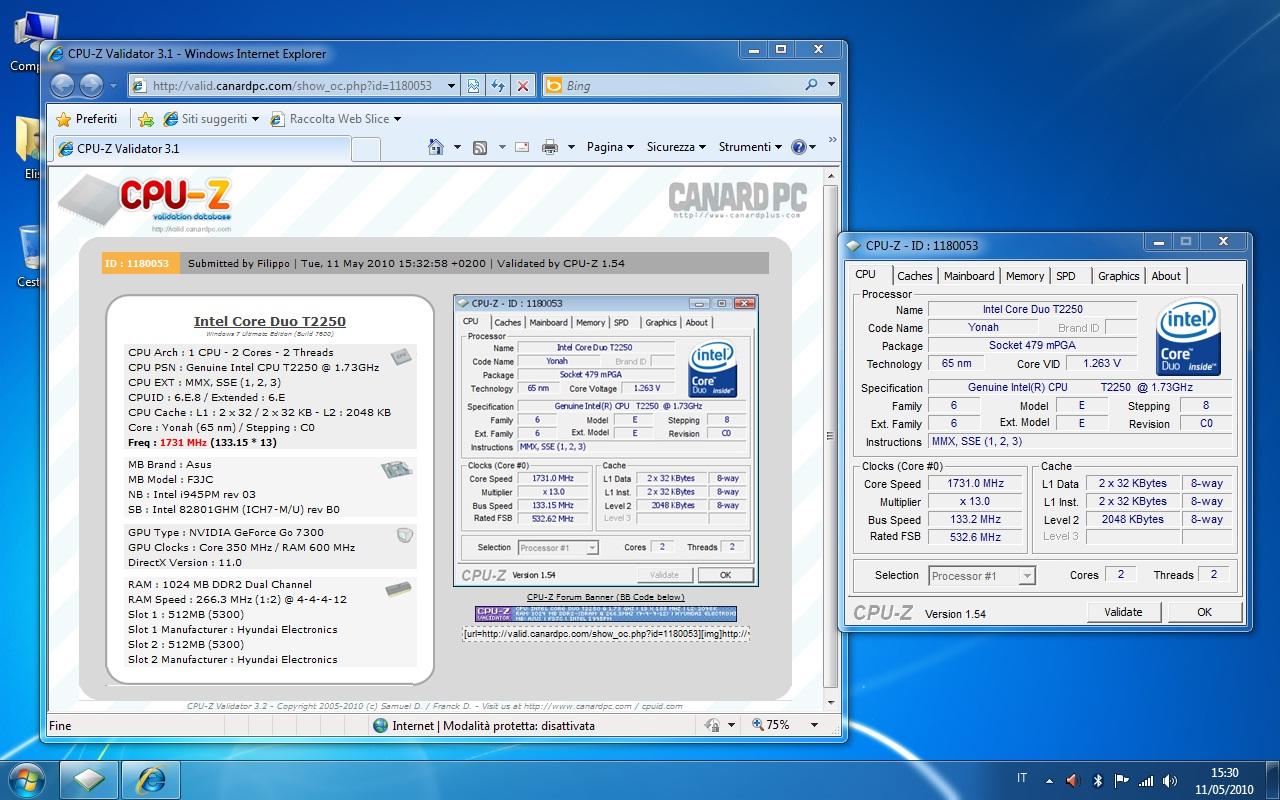Click the BB code URL text field

click(606, 633)
